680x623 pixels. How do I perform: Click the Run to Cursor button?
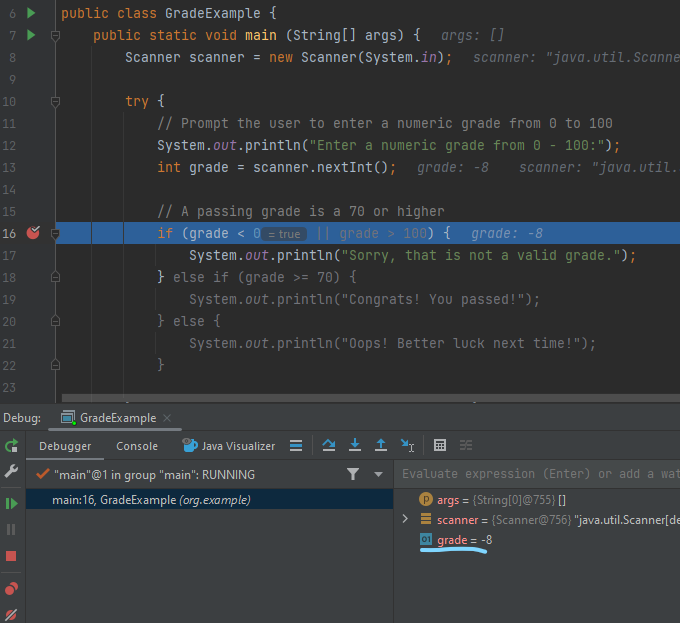407,445
